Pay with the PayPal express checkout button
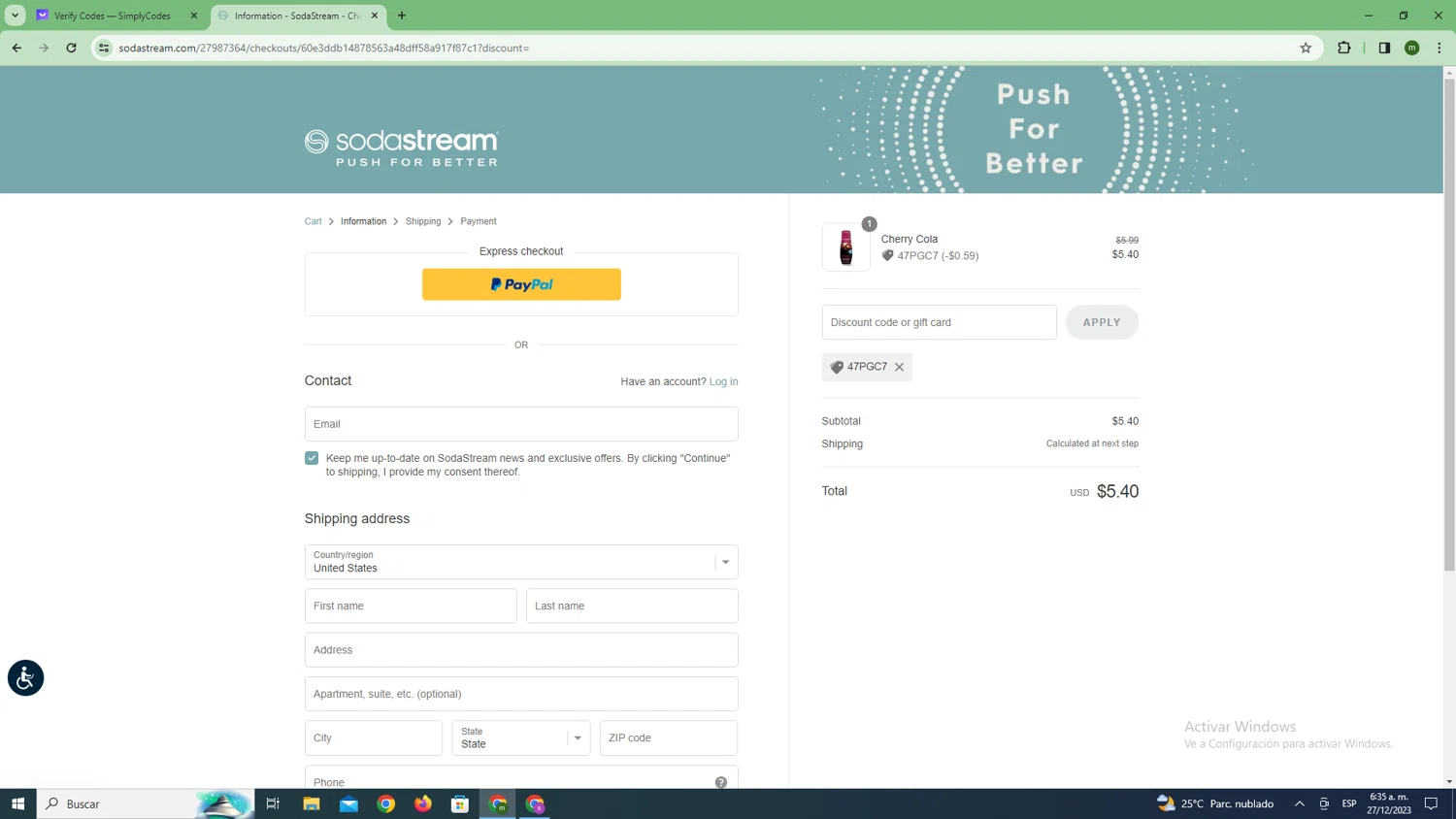Image resolution: width=1456 pixels, height=819 pixels. click(x=521, y=284)
